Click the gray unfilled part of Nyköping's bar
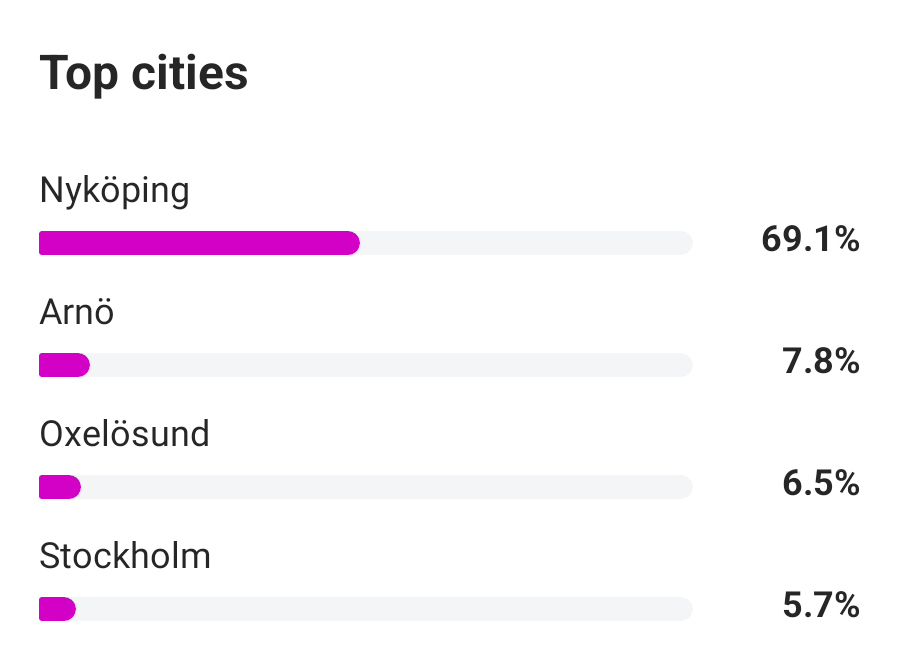This screenshot has height=665, width=900. click(525, 243)
